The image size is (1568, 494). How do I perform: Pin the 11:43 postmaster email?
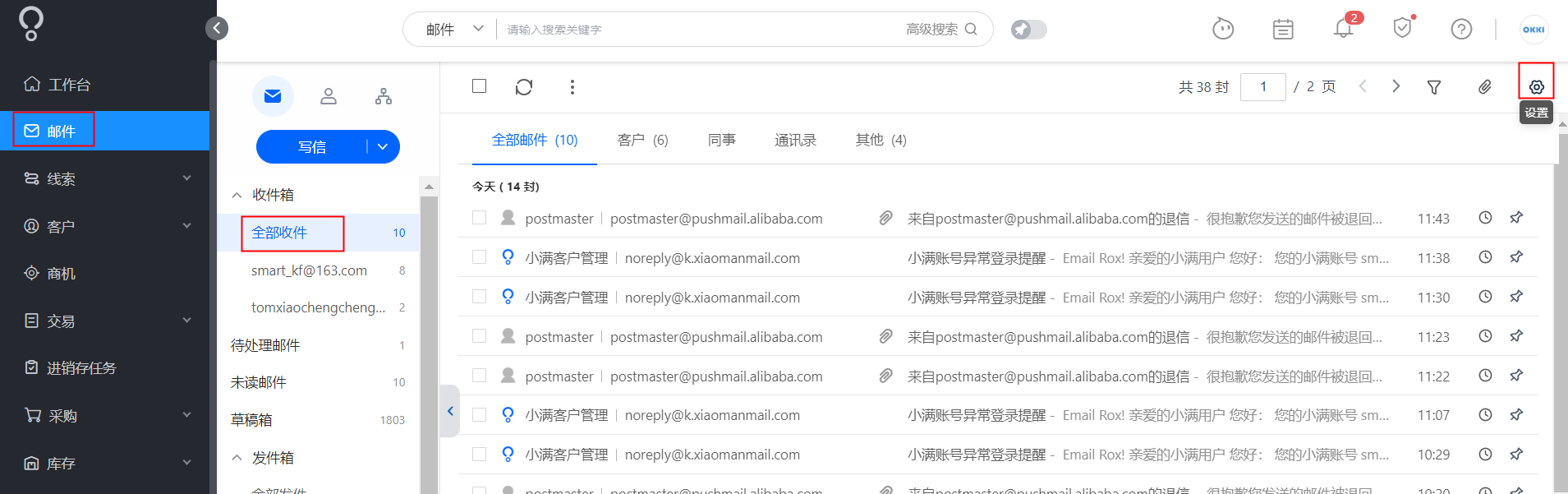point(1516,218)
